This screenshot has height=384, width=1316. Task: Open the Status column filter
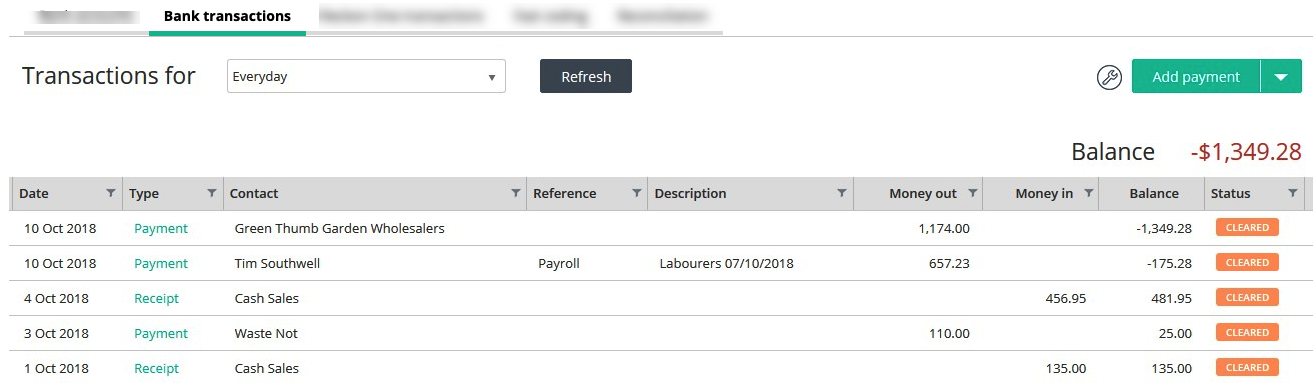coord(1292,193)
